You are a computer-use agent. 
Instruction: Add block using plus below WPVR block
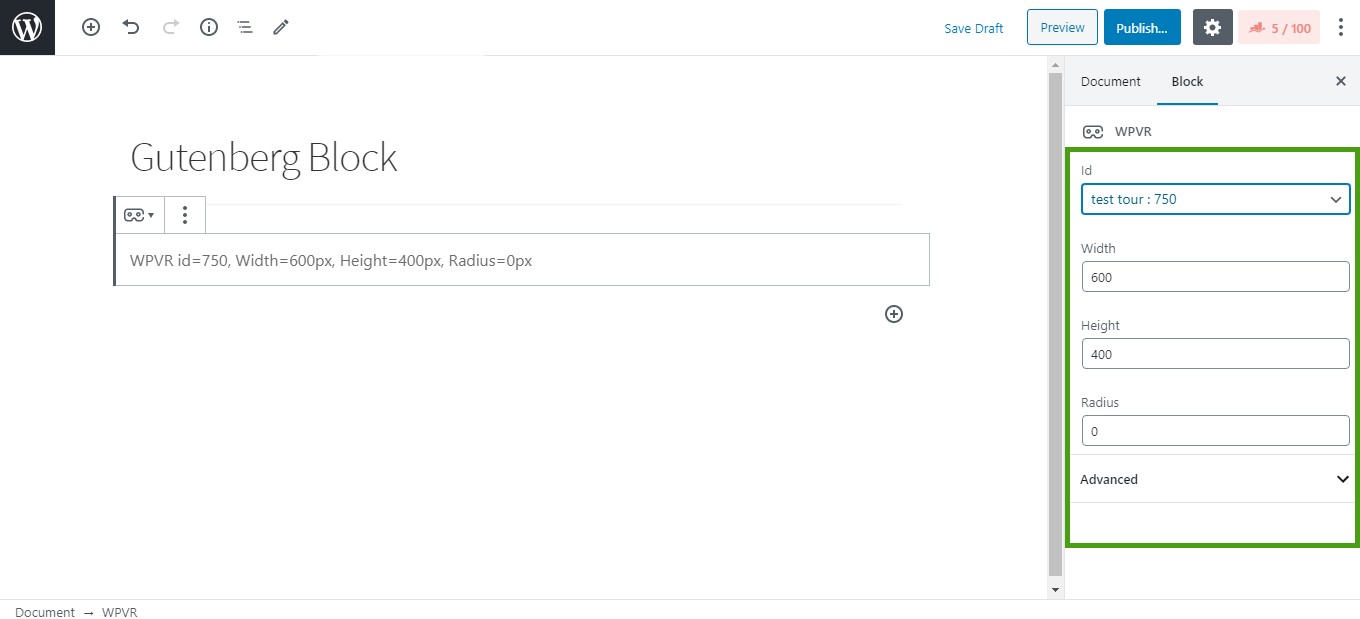pos(894,314)
